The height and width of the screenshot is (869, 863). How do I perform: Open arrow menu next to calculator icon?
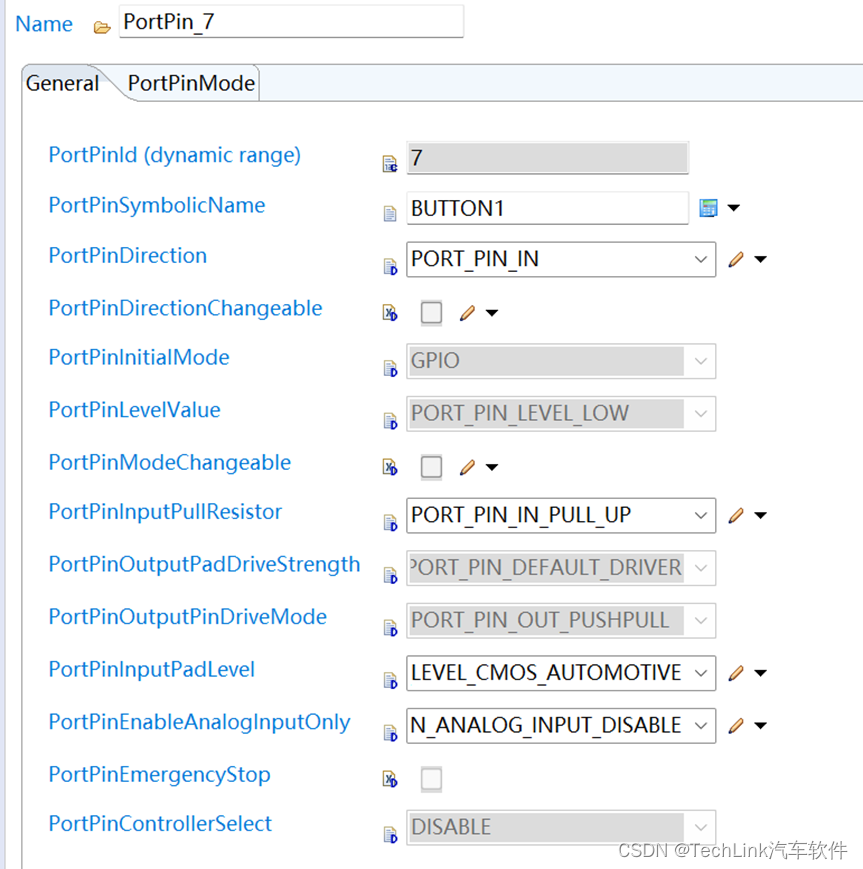pyautogui.click(x=734, y=208)
